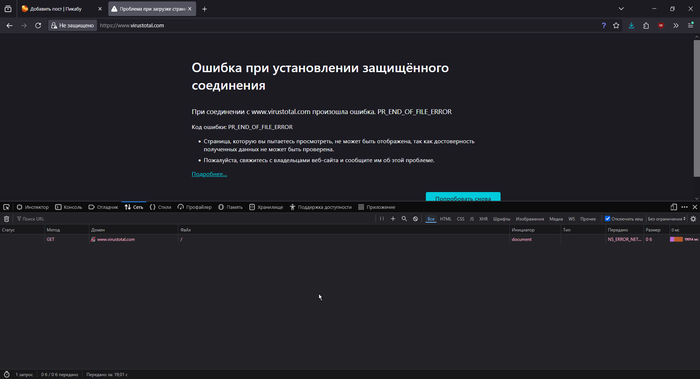Image resolution: width=700 pixels, height=379 pixels.
Task: Go back using the browser back arrow
Action: pyautogui.click(x=9, y=25)
